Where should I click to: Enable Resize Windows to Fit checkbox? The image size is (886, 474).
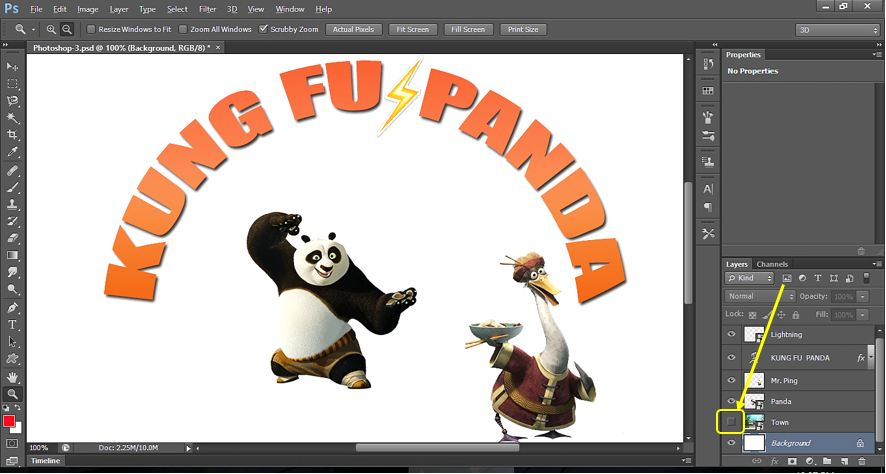point(90,29)
